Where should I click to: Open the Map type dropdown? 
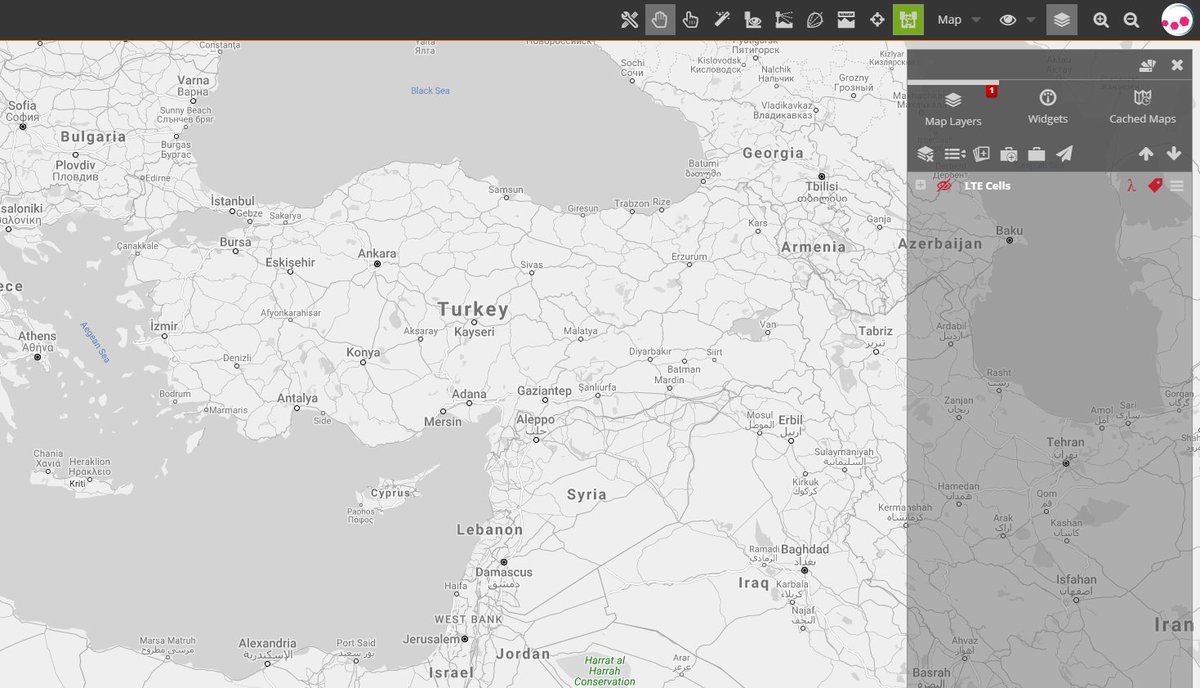pos(958,20)
